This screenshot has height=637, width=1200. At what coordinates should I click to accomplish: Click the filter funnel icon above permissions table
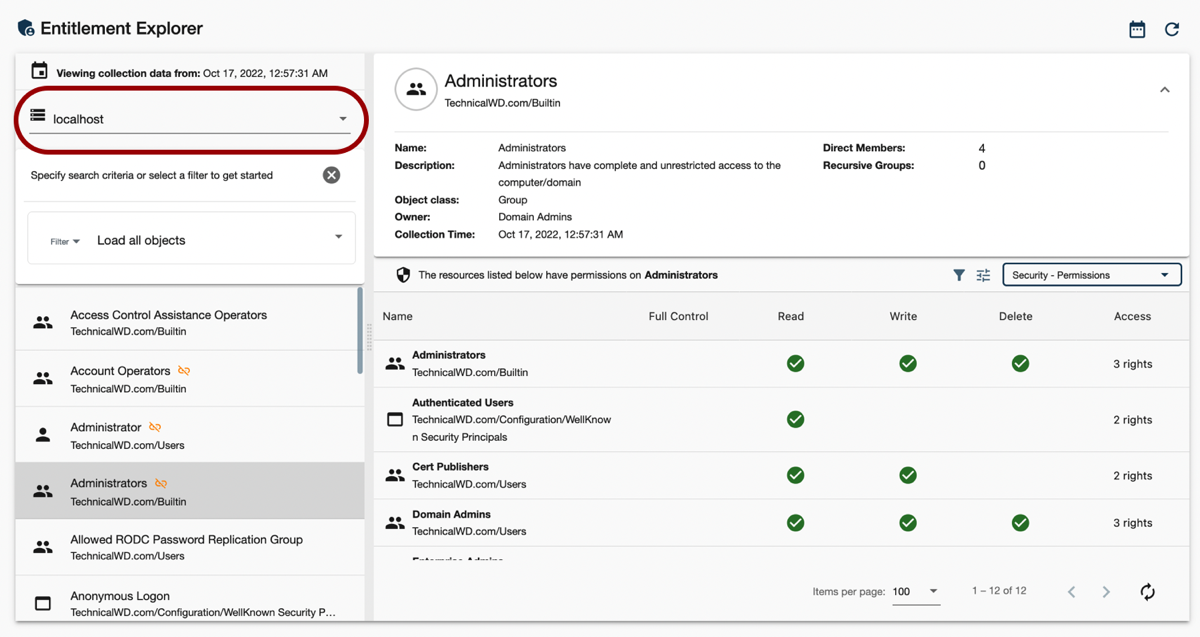(959, 275)
